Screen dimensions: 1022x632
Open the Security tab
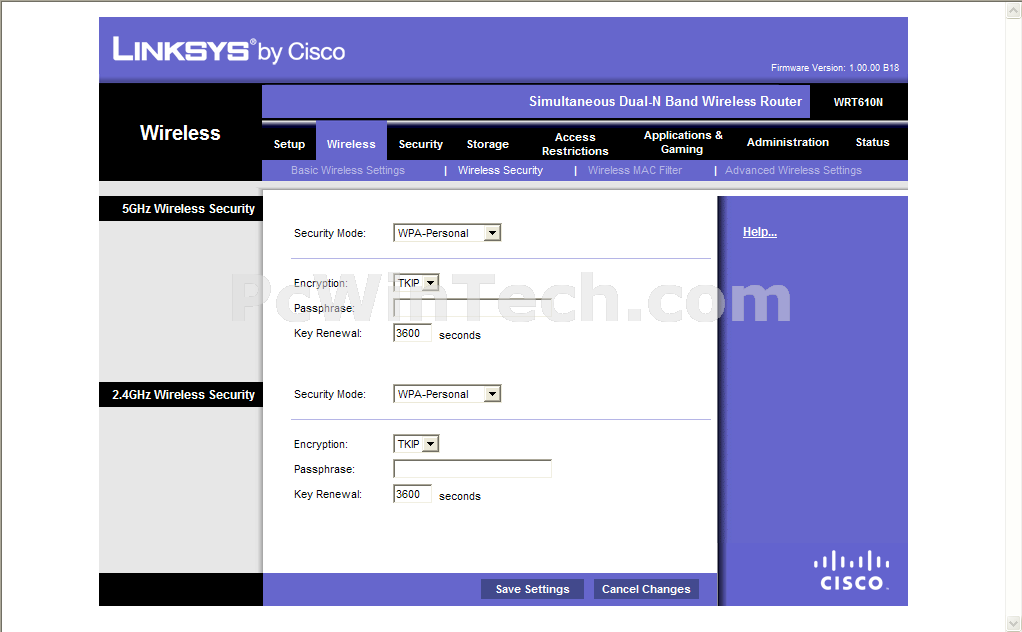(420, 144)
